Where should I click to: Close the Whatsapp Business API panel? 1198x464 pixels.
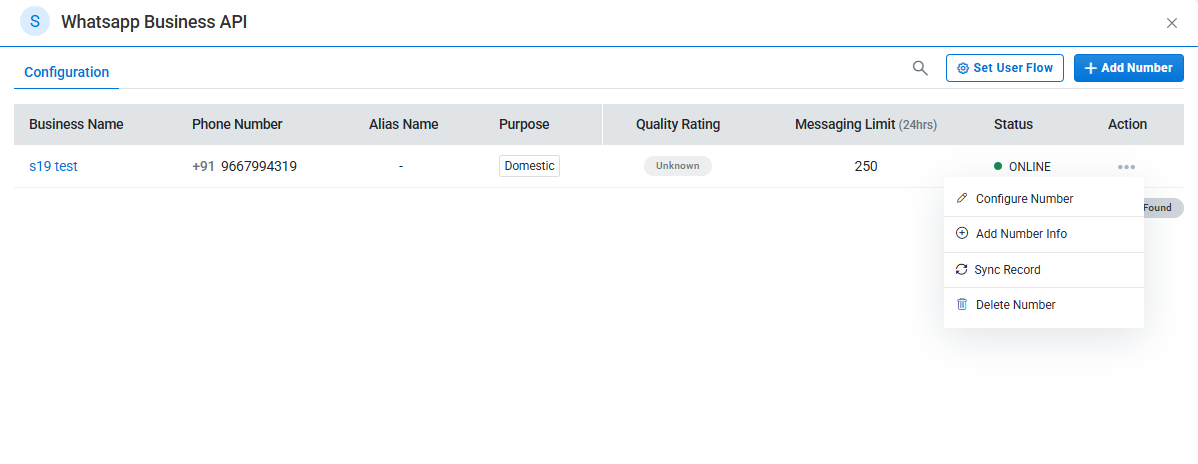pos(1171,23)
